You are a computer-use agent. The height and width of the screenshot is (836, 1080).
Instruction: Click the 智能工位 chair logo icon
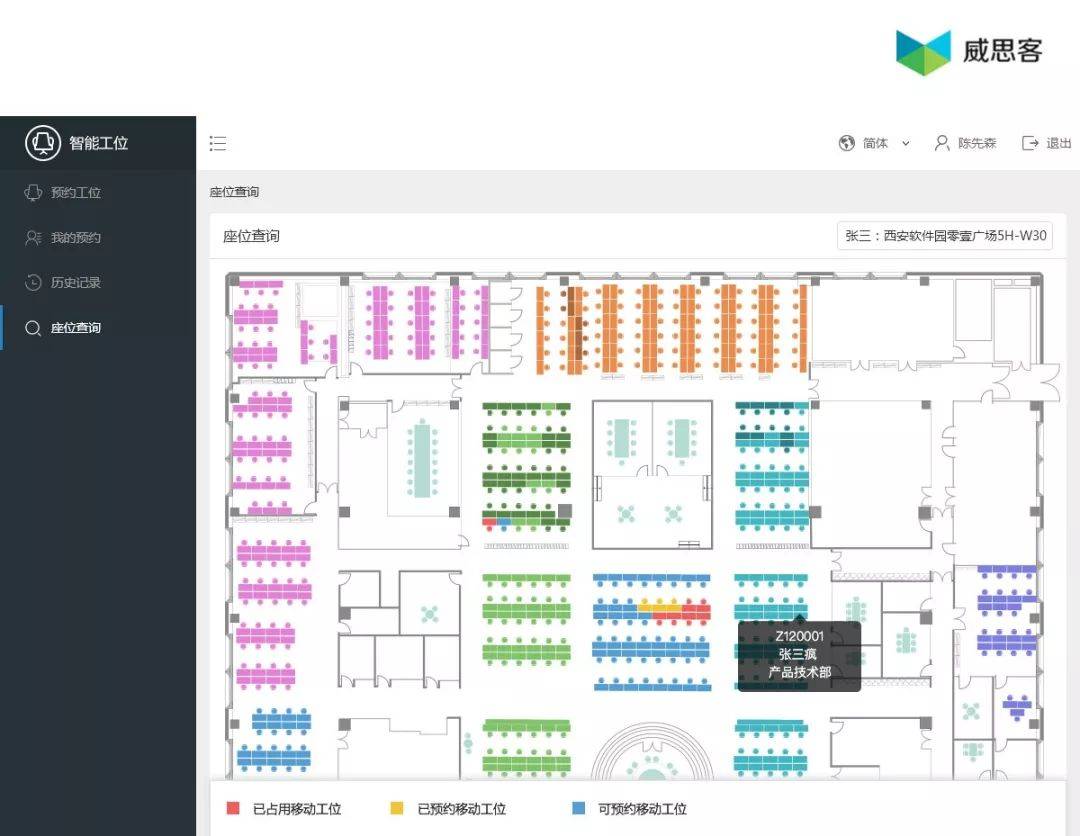[43, 143]
